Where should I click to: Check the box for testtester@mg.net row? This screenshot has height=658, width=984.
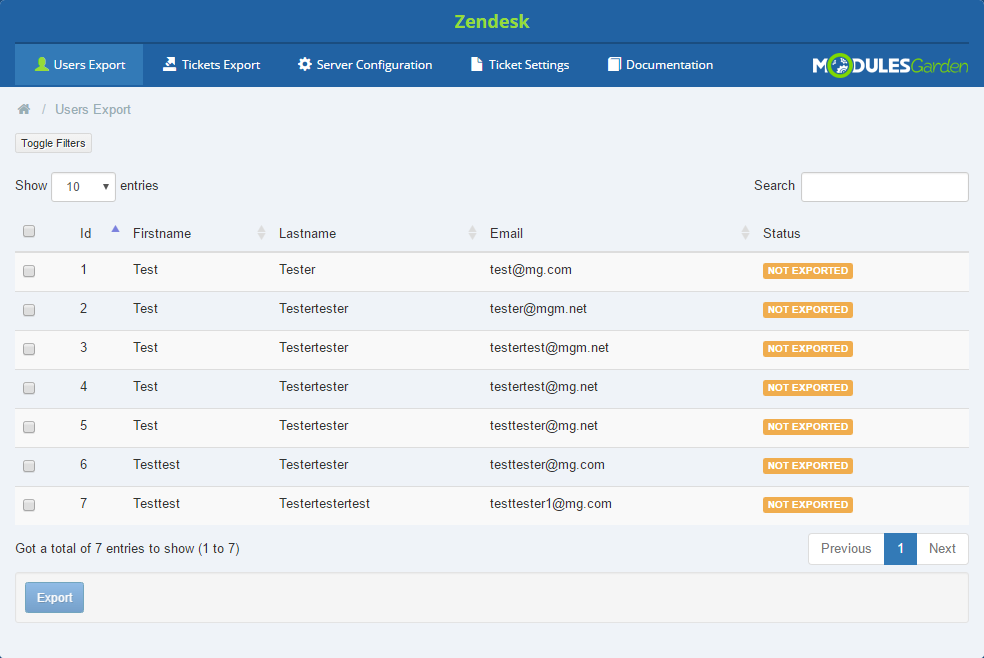pos(29,427)
